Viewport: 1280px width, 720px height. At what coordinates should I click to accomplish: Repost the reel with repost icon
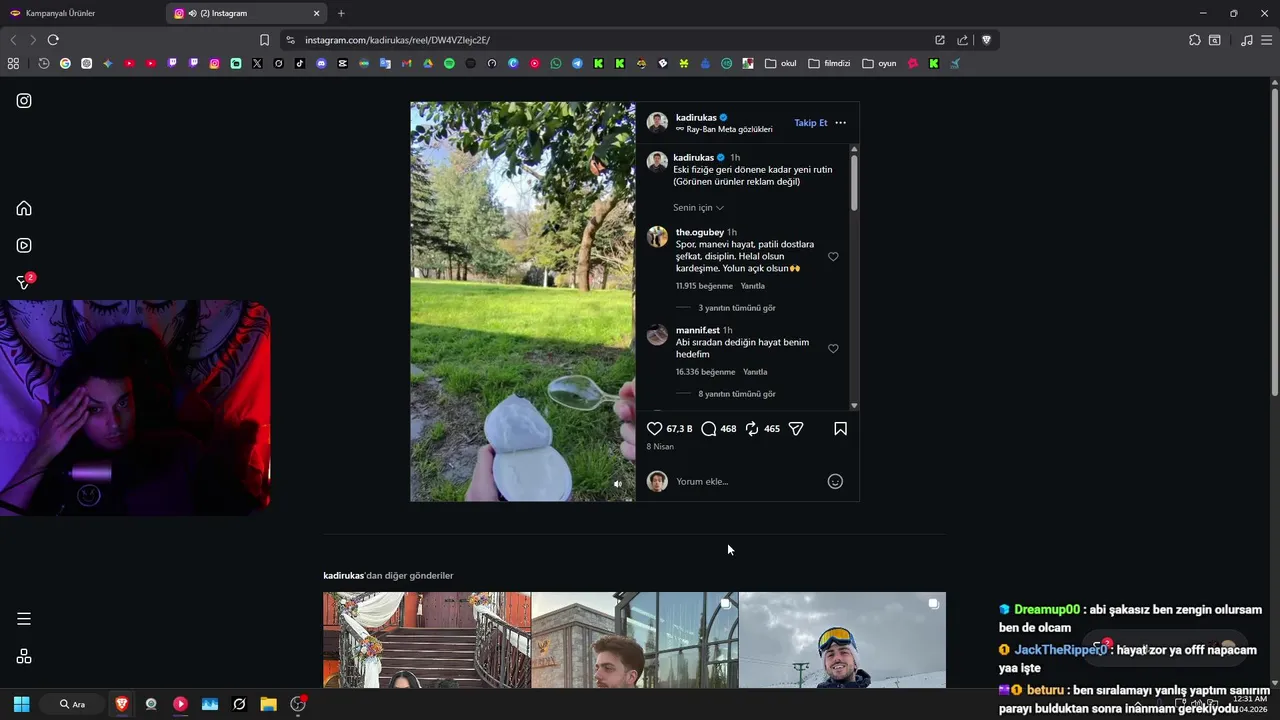pyautogui.click(x=752, y=428)
